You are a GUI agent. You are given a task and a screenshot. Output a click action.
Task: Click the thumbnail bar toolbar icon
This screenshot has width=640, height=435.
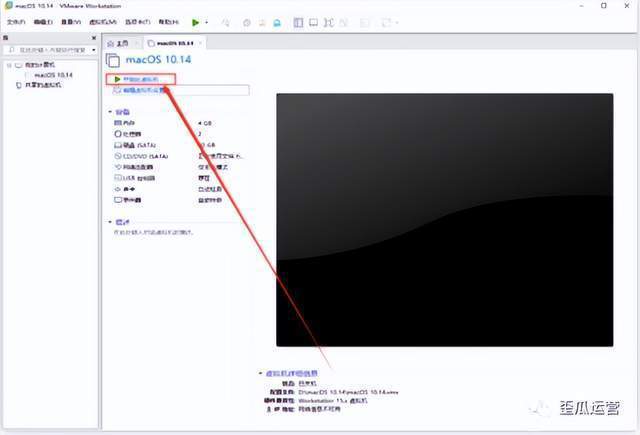click(313, 22)
